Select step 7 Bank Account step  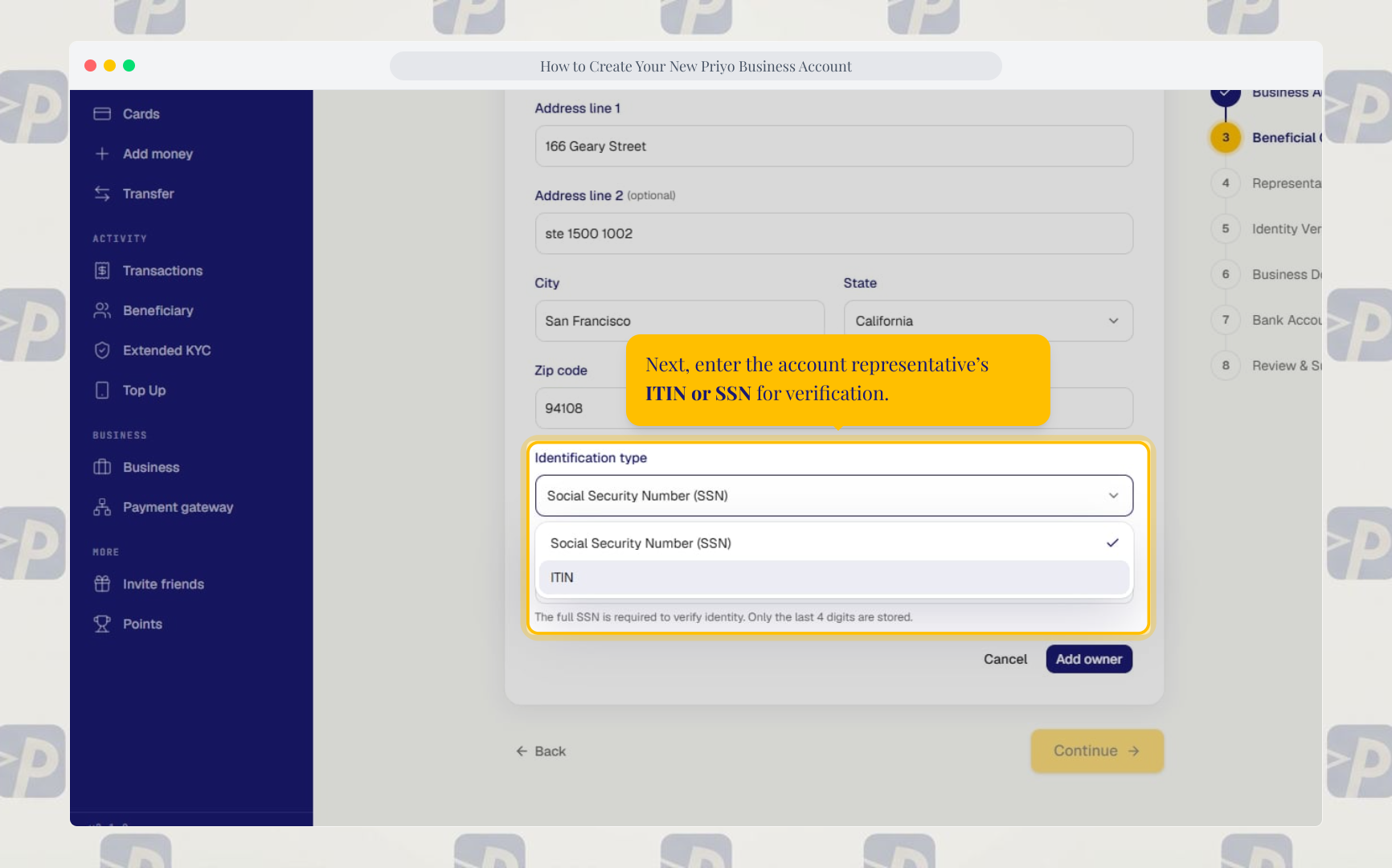[1267, 320]
